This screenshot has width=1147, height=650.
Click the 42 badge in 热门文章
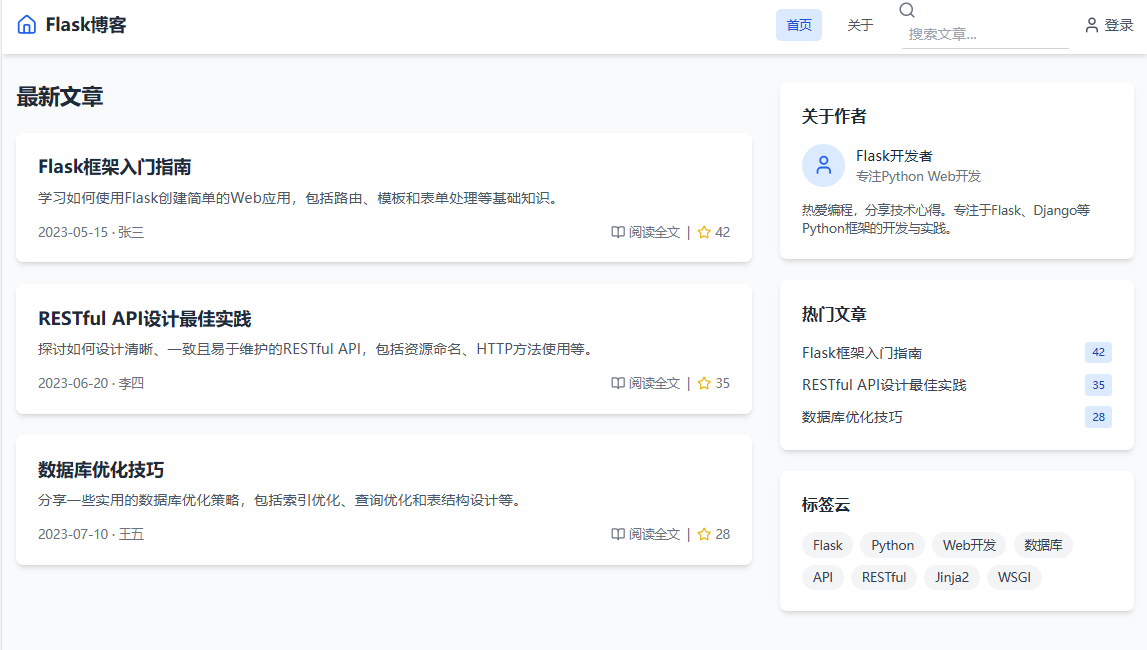tap(1098, 352)
